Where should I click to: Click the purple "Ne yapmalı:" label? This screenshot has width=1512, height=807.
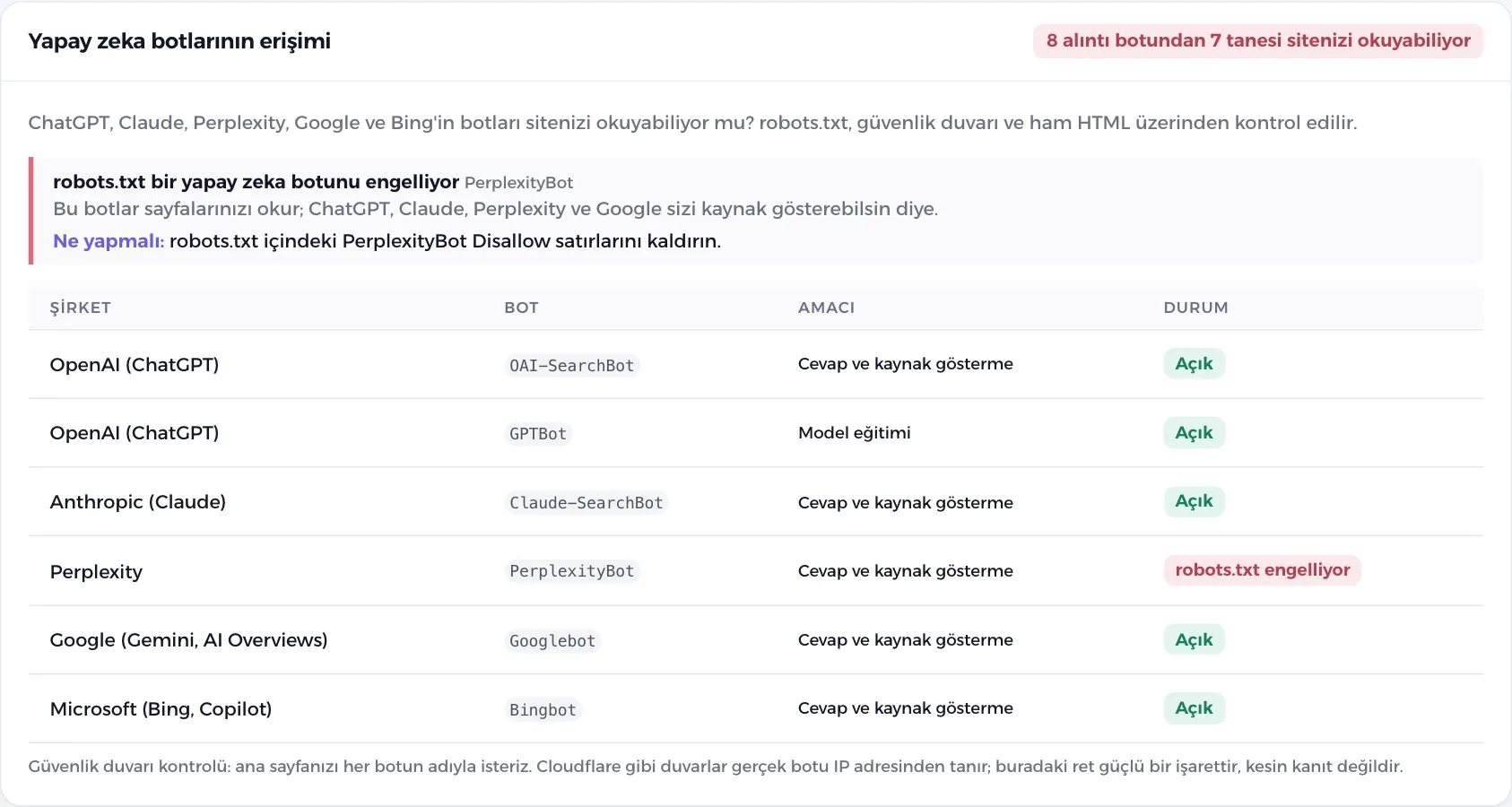[109, 241]
